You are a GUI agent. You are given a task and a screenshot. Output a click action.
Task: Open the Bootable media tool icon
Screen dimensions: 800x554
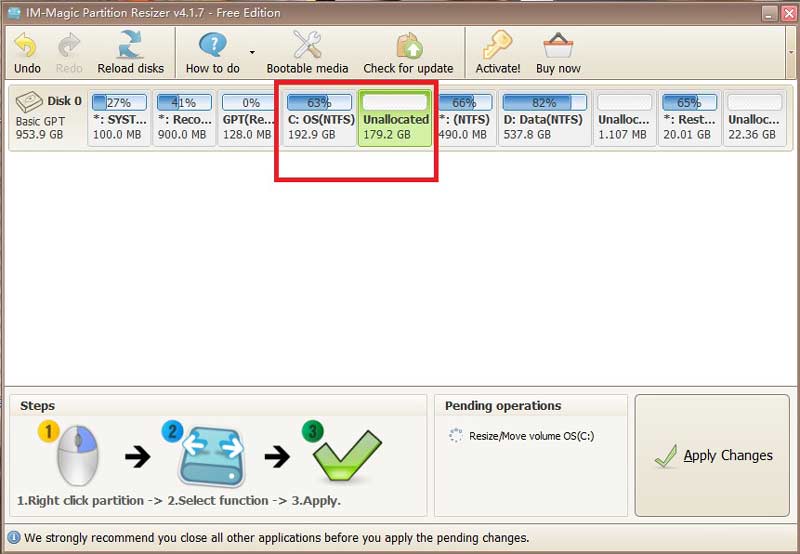[x=307, y=44]
